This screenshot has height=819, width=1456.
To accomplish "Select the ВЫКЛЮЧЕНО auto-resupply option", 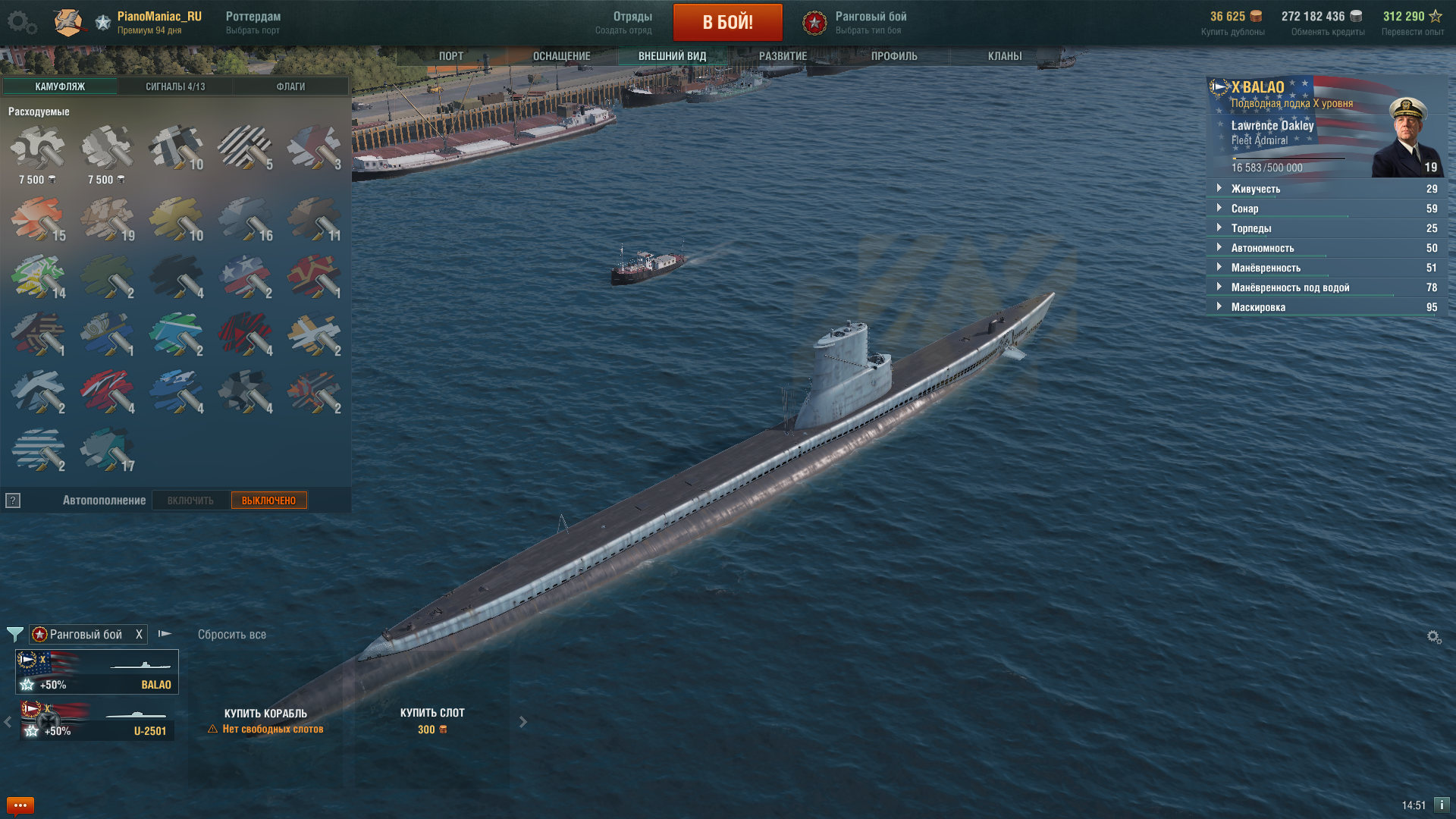I will pyautogui.click(x=269, y=500).
